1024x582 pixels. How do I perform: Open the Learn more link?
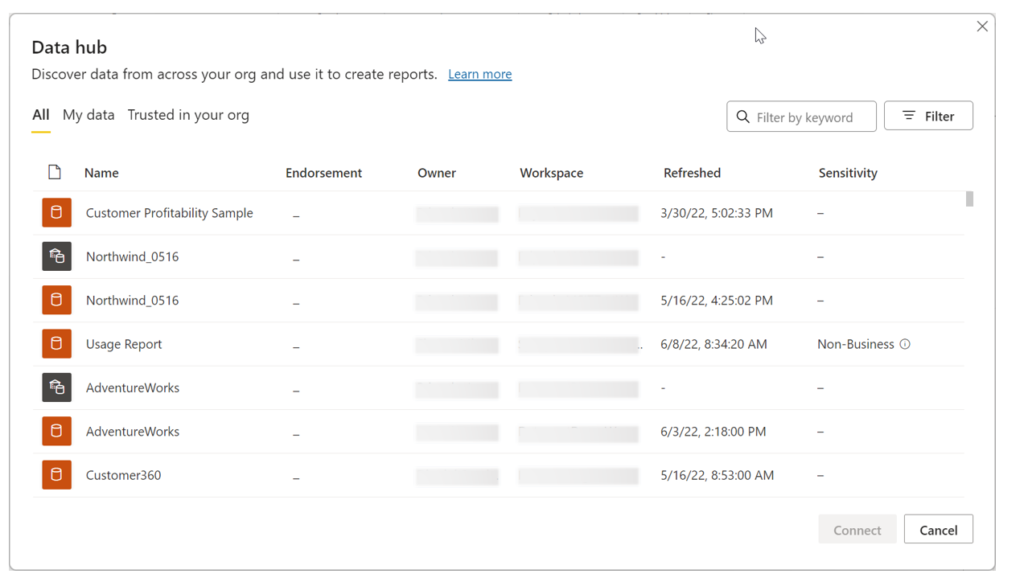point(480,74)
